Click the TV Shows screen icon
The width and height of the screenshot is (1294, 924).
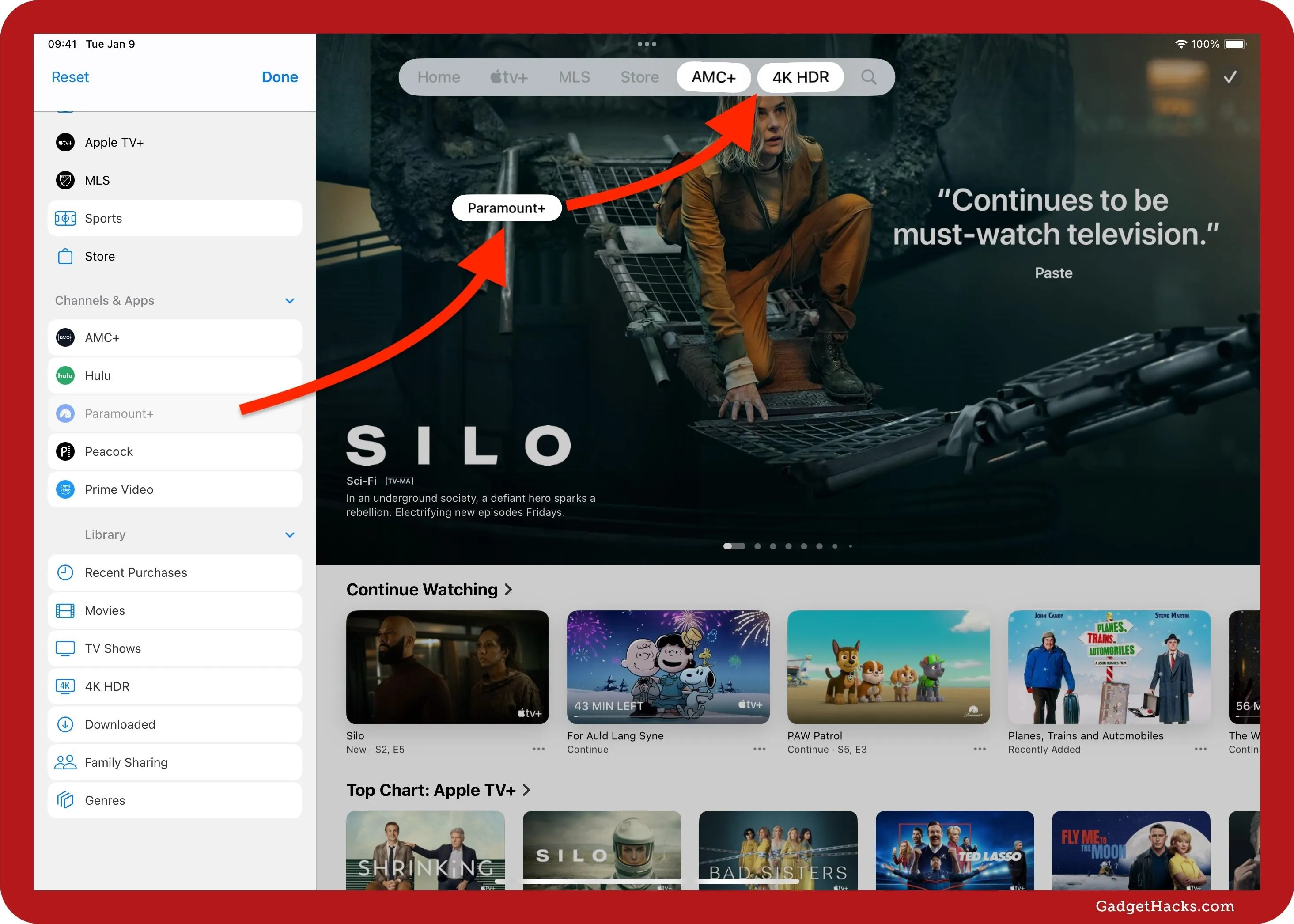point(65,649)
